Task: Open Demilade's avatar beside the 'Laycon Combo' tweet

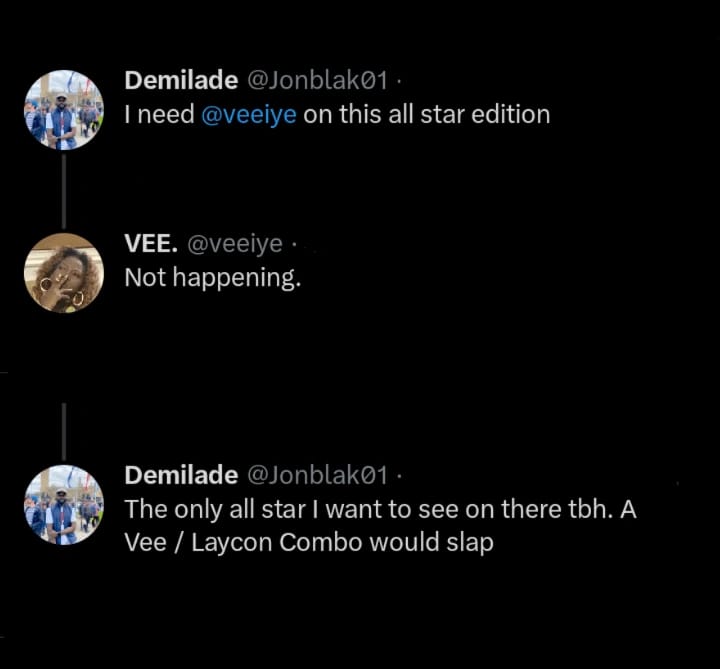Action: pos(63,505)
